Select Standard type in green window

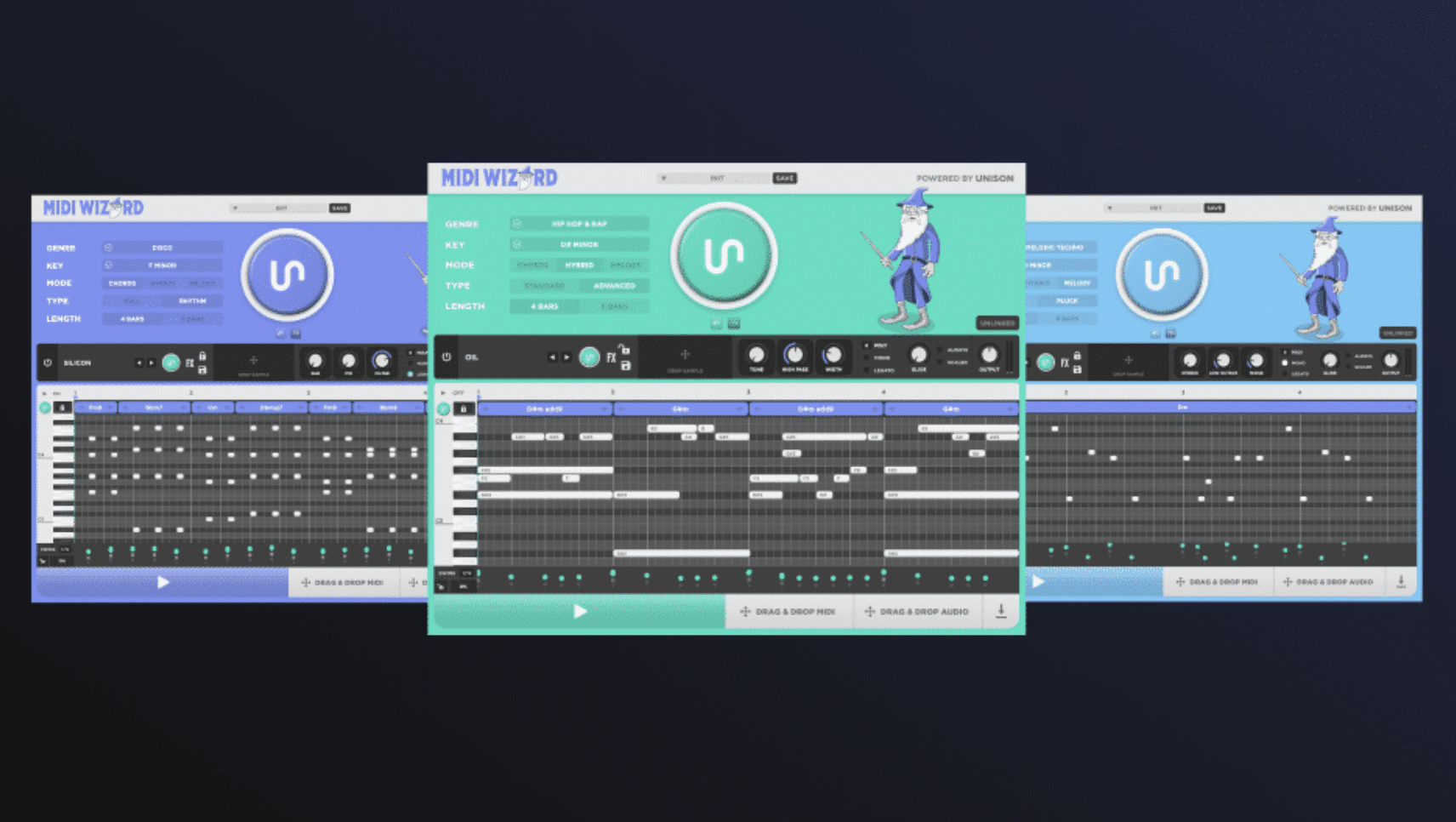click(x=544, y=285)
